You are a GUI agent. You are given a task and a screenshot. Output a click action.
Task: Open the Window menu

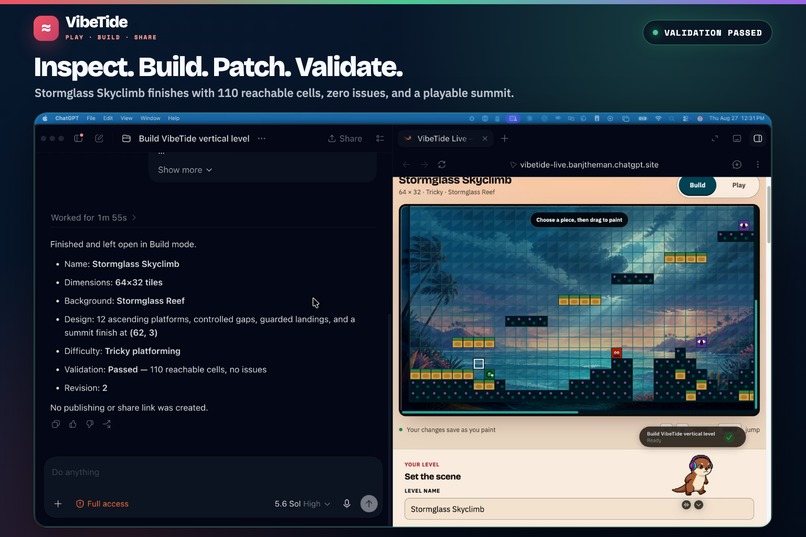tap(150, 118)
